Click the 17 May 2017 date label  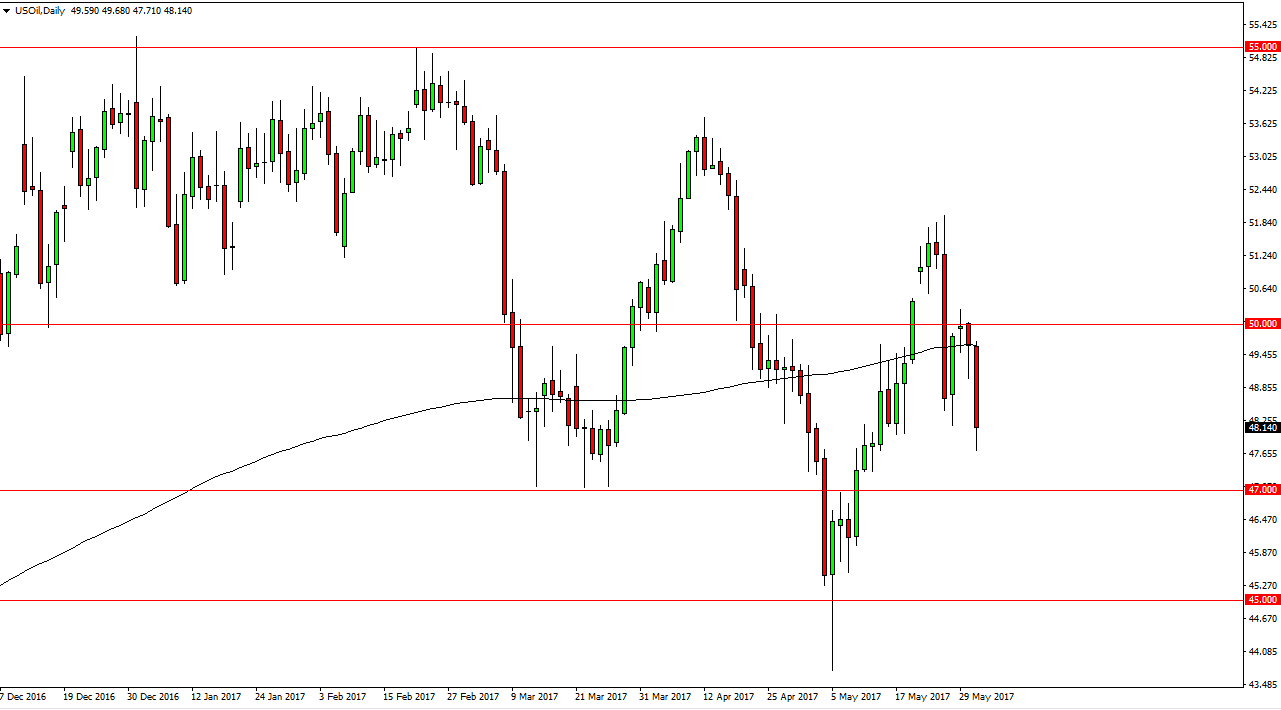click(920, 697)
